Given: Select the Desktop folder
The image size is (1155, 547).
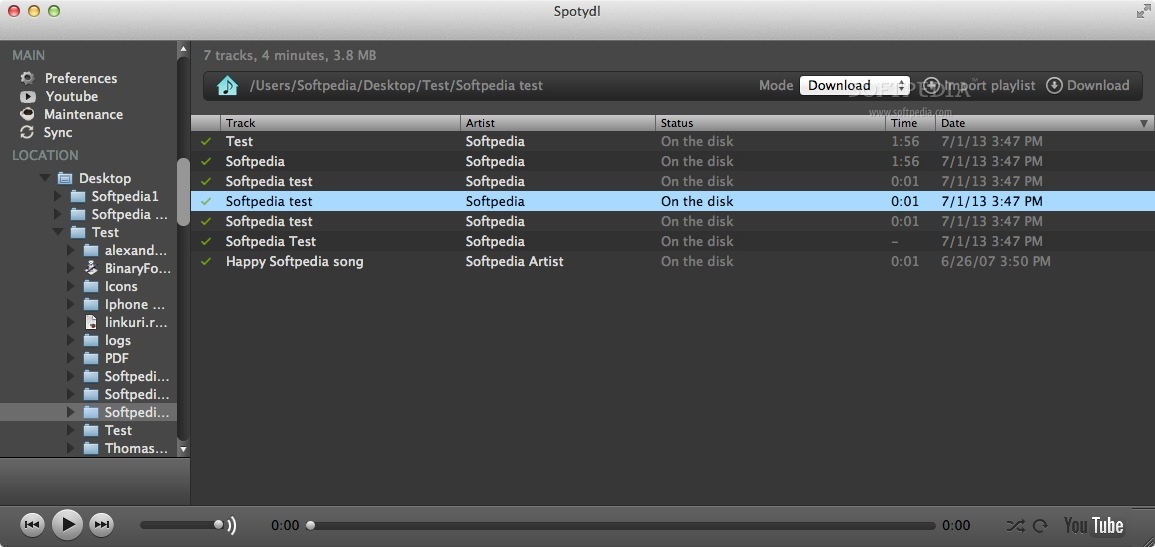Looking at the screenshot, I should click(105, 178).
